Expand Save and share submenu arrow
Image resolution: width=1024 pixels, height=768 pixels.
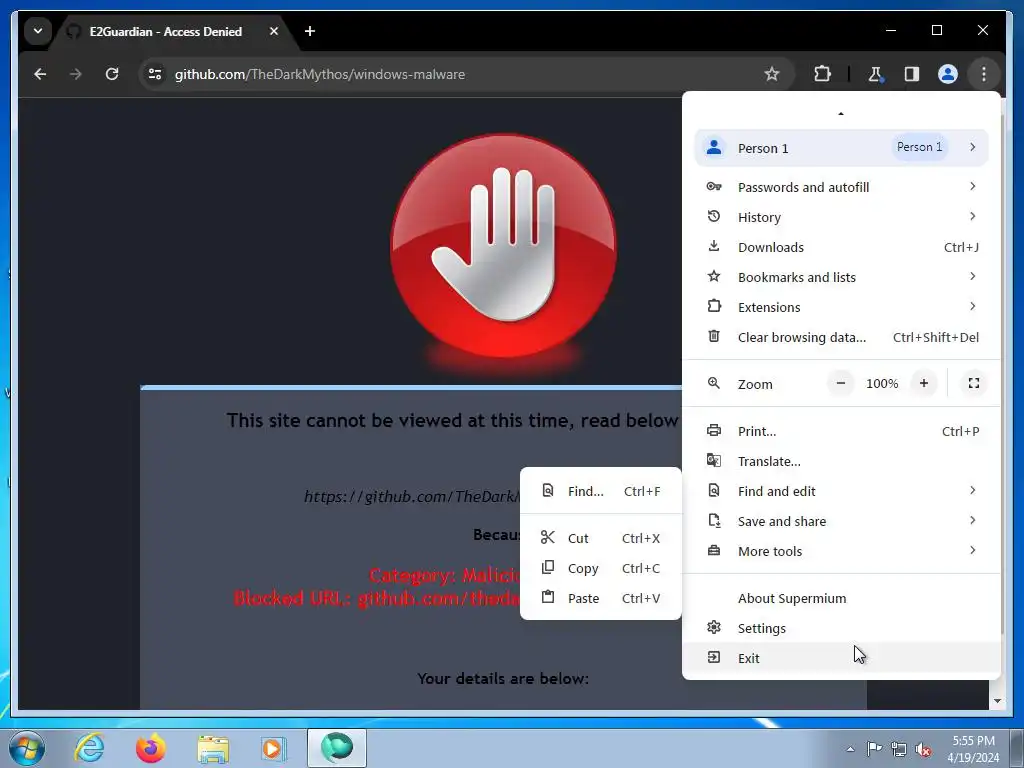(972, 520)
